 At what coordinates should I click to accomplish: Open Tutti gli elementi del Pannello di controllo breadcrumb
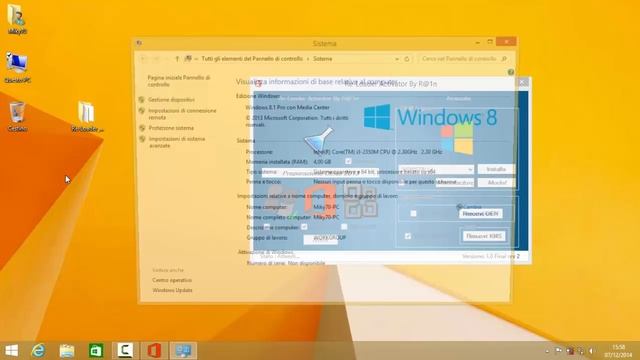click(x=252, y=59)
